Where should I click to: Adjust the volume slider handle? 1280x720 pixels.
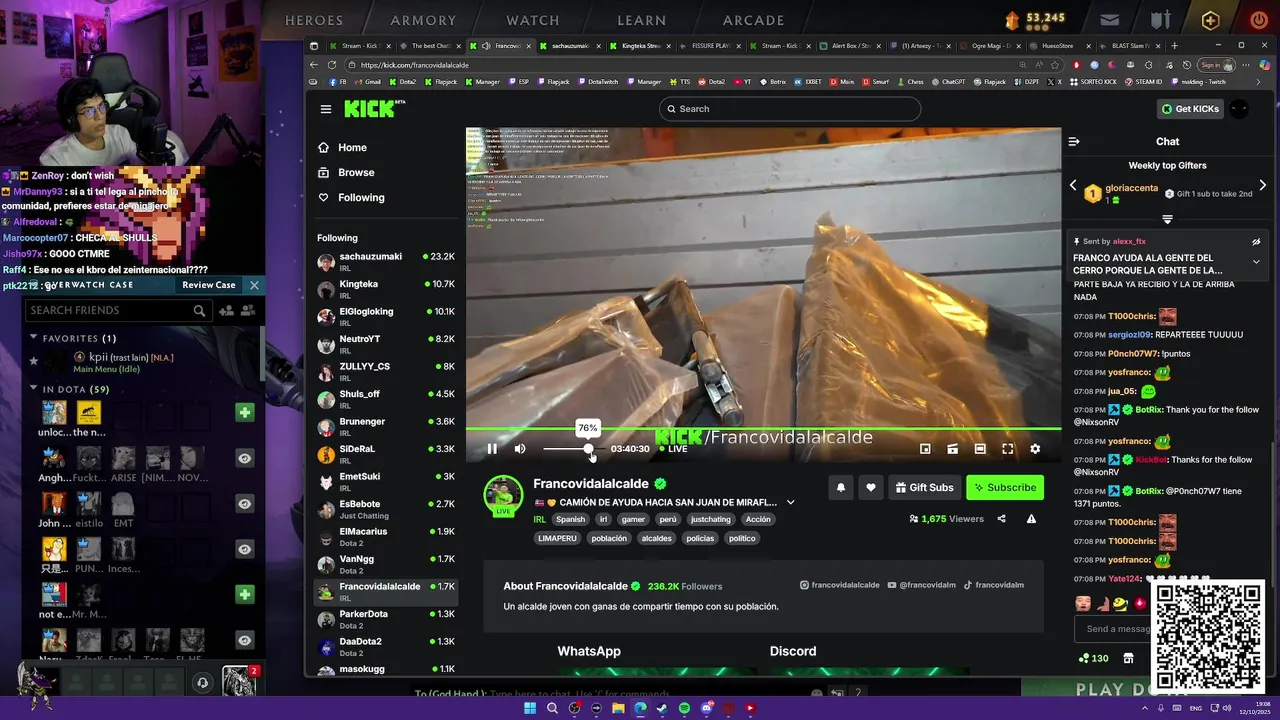(589, 449)
